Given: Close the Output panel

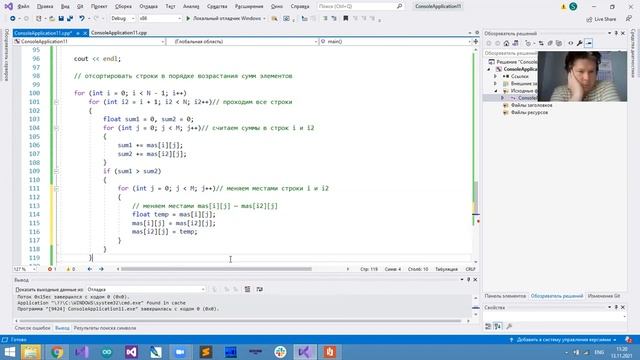Looking at the screenshot, I should click(475, 280).
